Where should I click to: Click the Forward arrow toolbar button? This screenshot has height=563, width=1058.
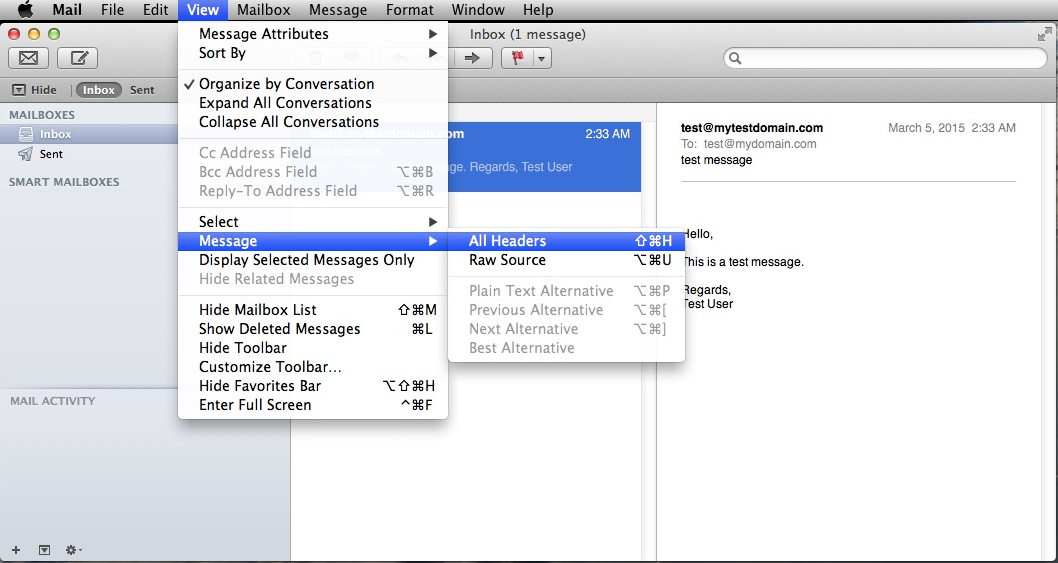(472, 58)
